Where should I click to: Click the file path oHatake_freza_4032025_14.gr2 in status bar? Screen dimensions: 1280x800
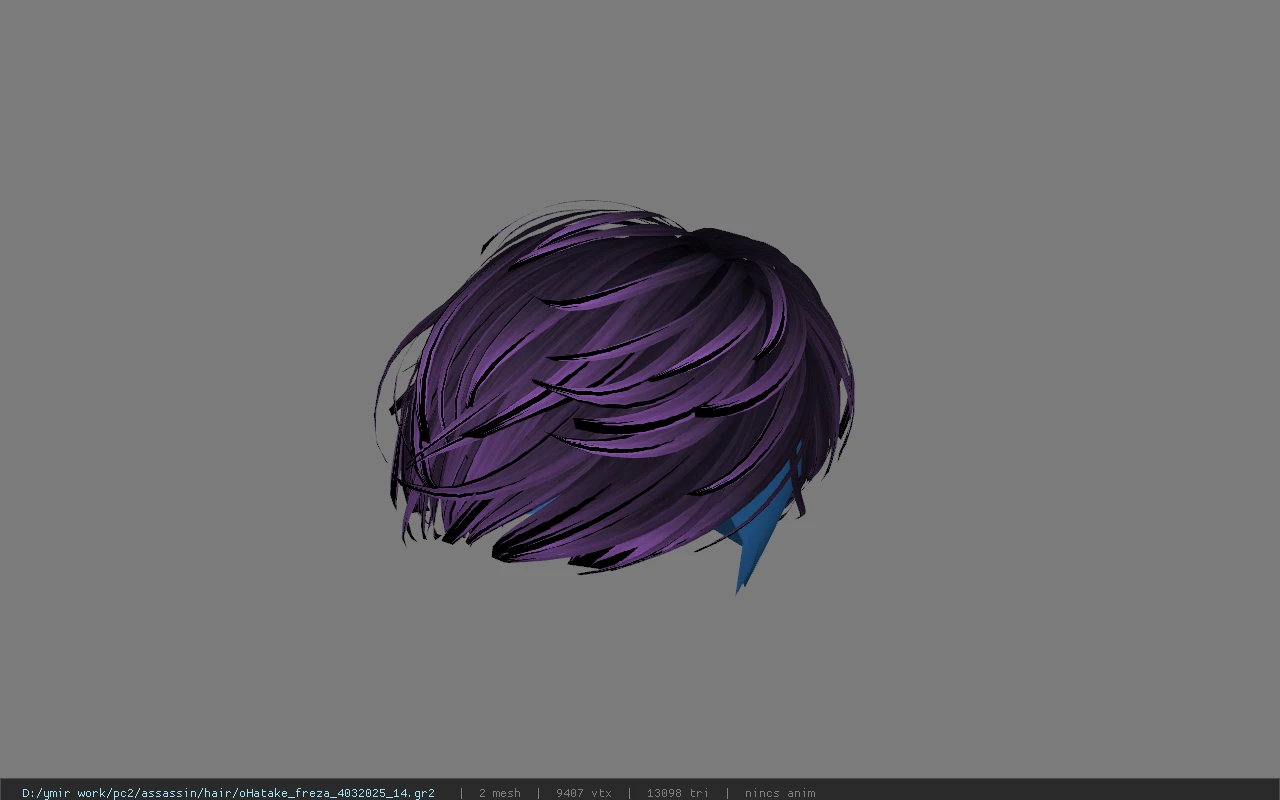228,793
